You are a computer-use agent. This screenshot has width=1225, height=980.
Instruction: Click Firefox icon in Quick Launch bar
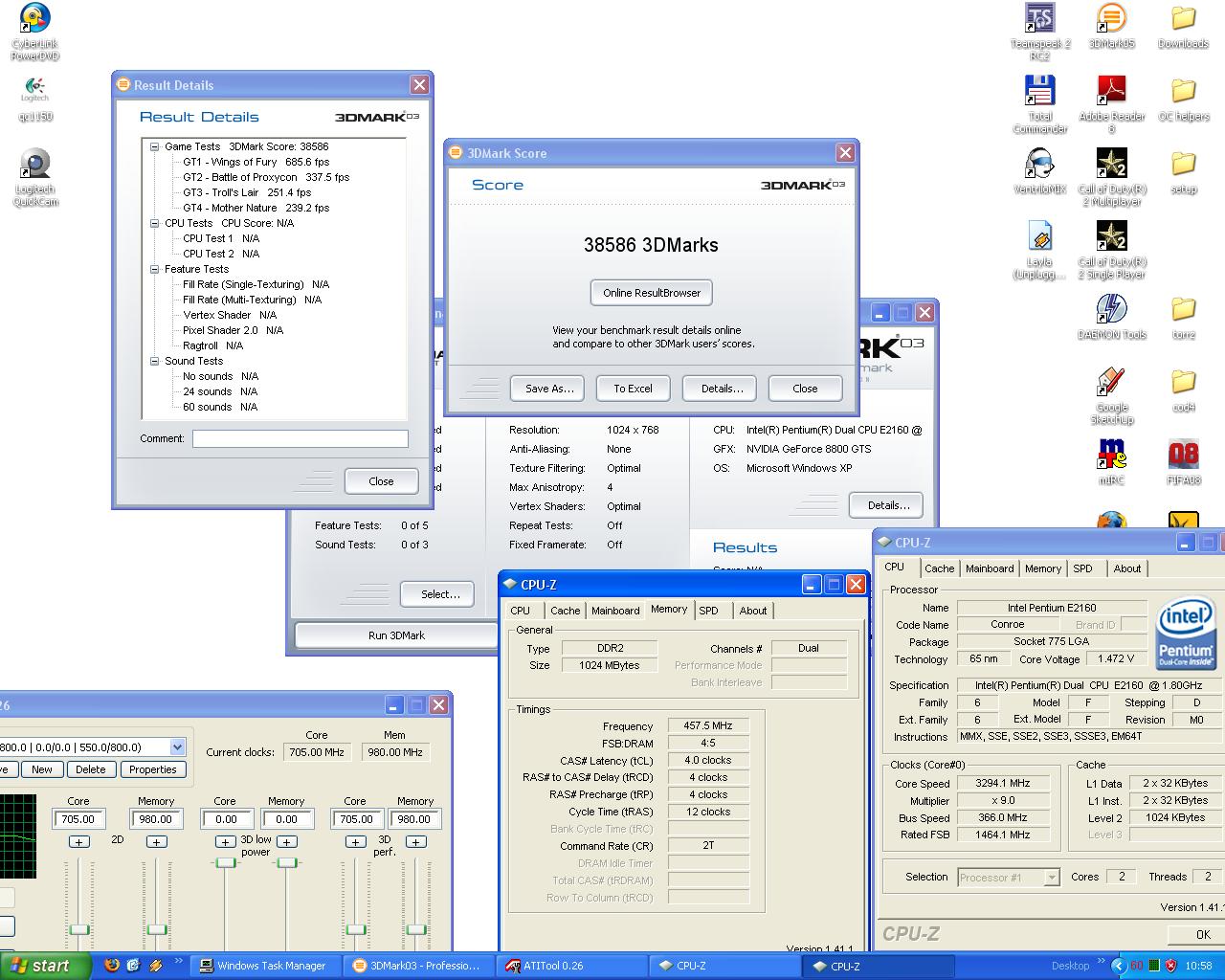[112, 966]
